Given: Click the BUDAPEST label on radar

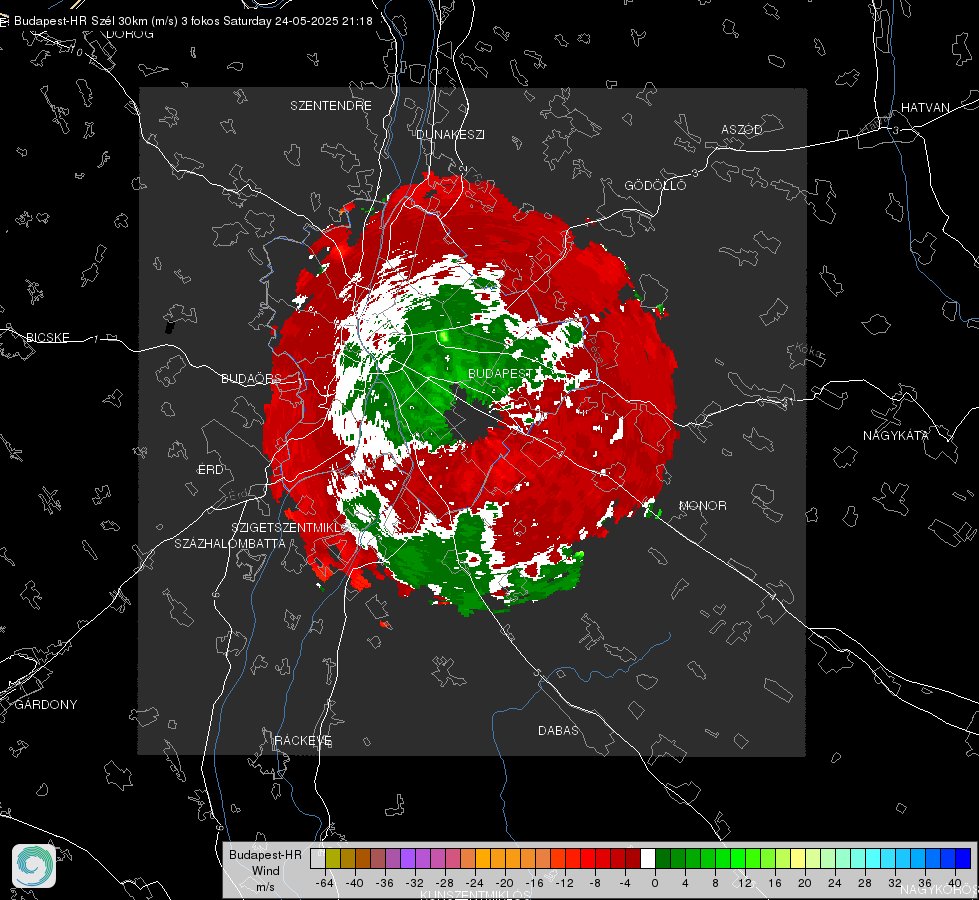Looking at the screenshot, I should click(500, 373).
